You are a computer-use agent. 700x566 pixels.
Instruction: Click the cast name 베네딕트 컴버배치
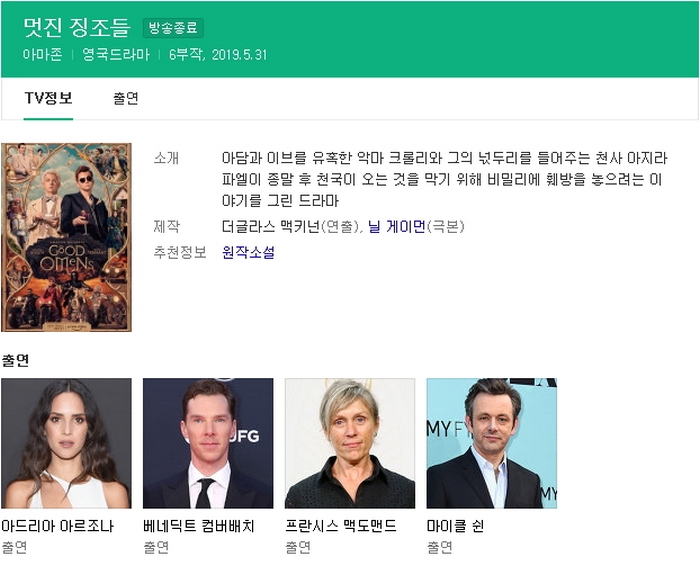200,526
